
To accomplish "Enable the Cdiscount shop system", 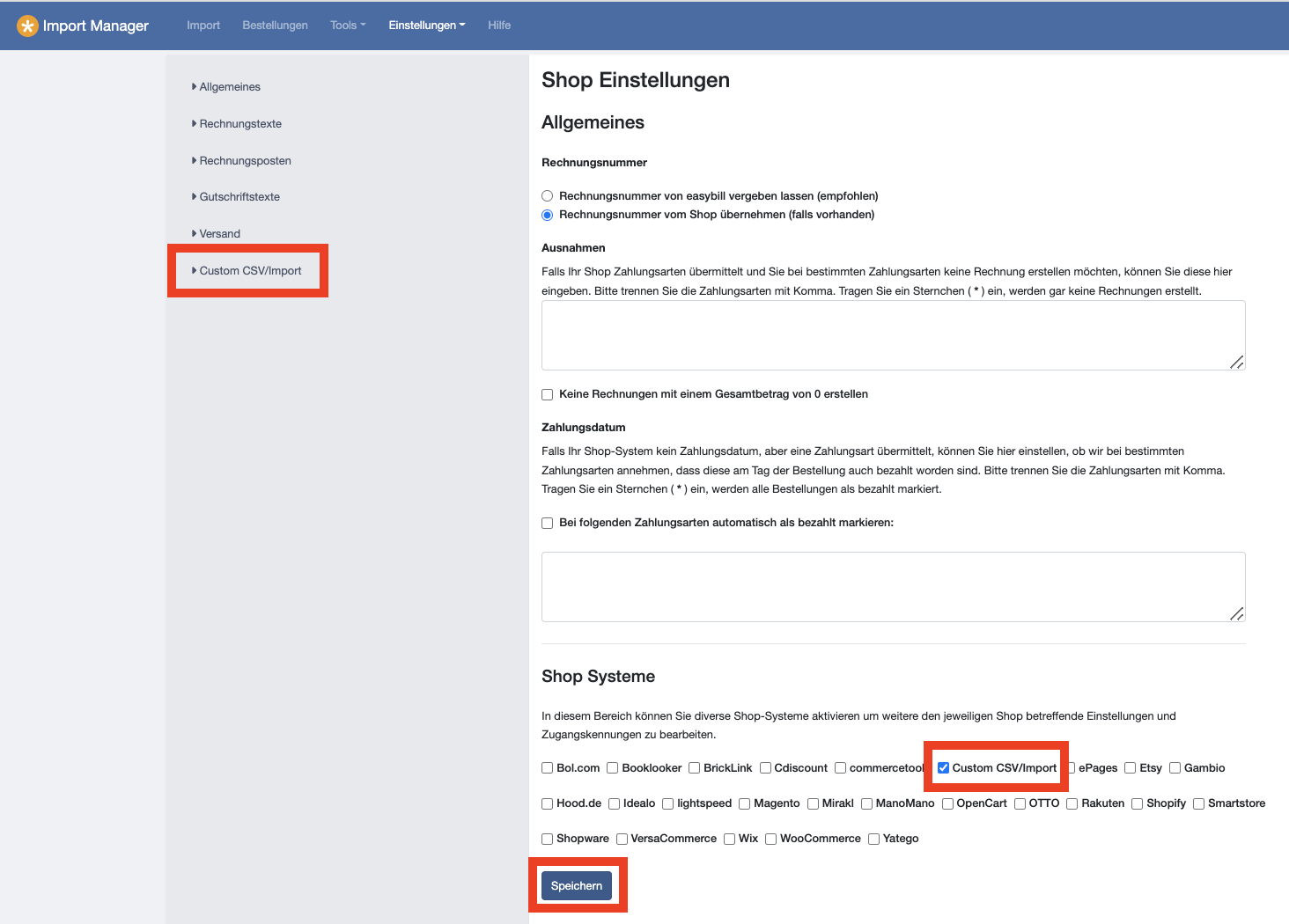I will 765,768.
